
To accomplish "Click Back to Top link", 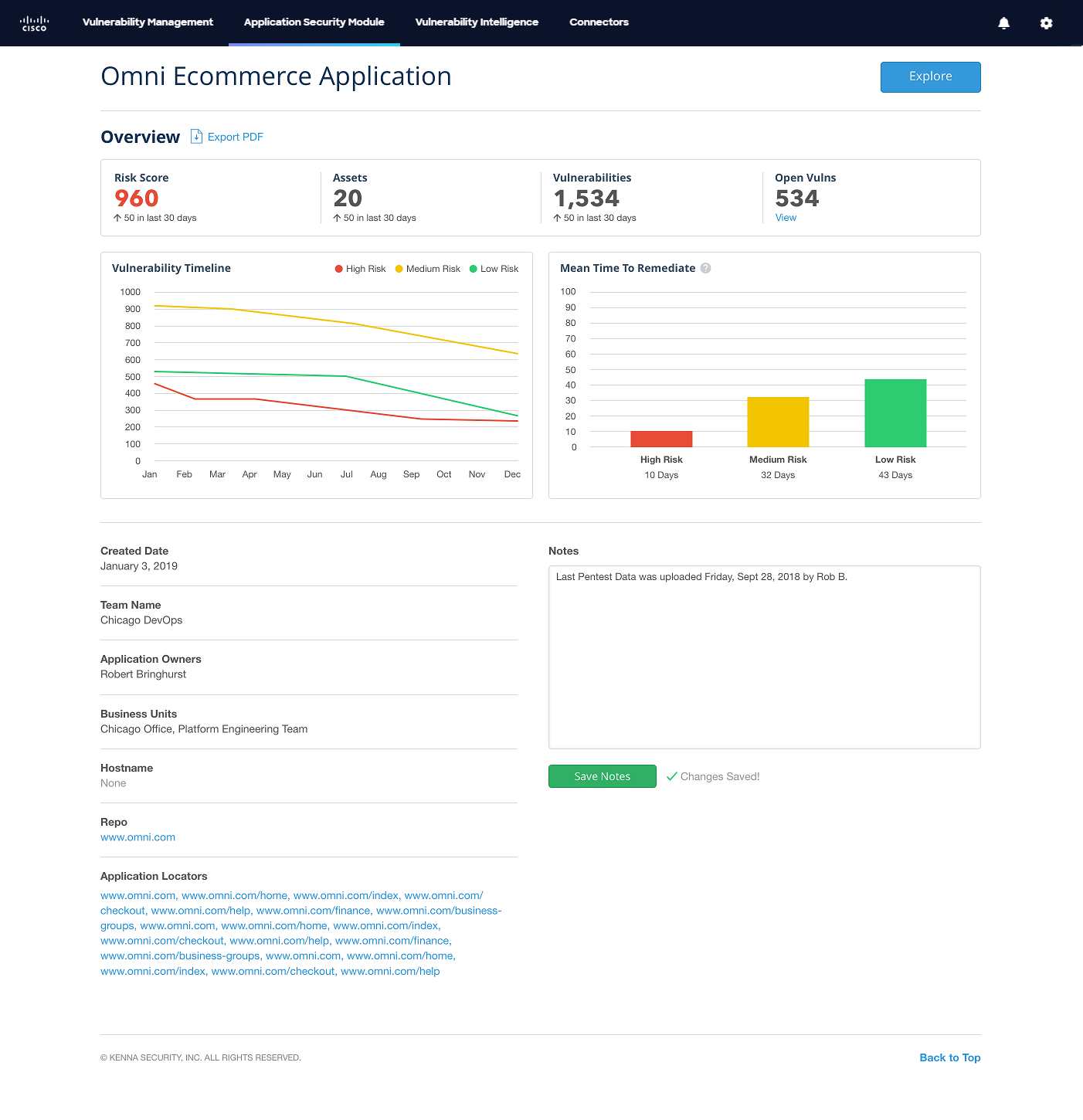I will pos(950,1057).
